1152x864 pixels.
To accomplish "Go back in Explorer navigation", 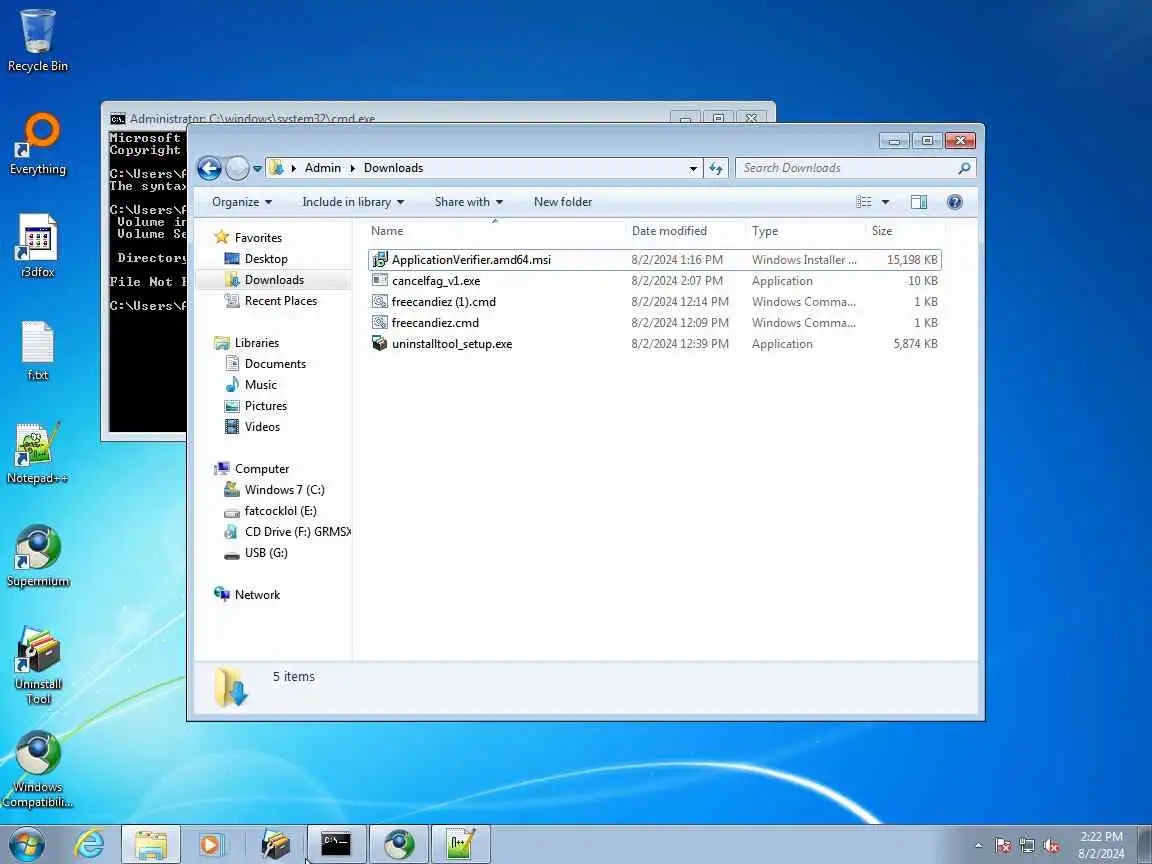I will (209, 168).
